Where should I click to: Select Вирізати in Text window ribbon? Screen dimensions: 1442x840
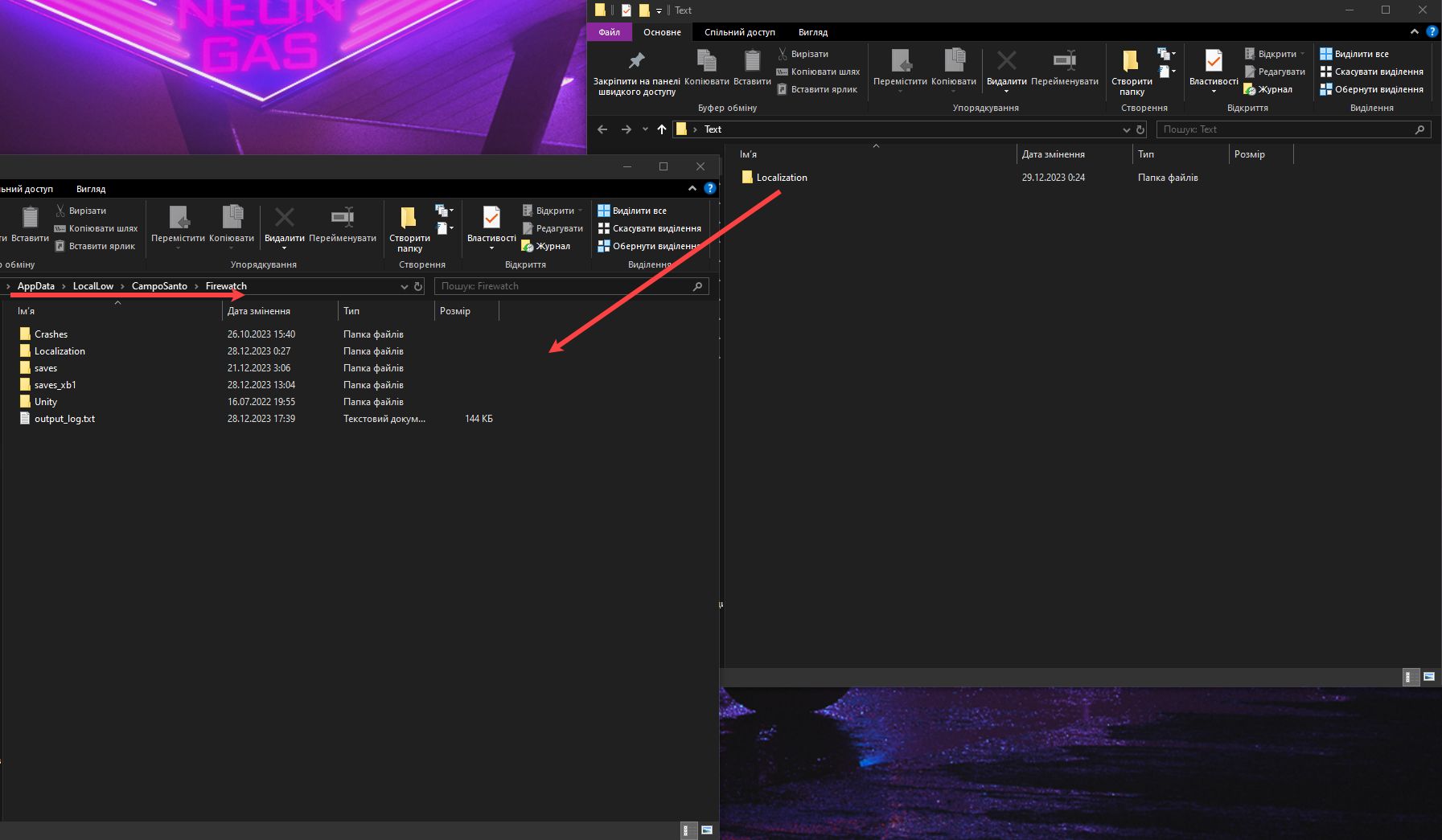[x=803, y=54]
